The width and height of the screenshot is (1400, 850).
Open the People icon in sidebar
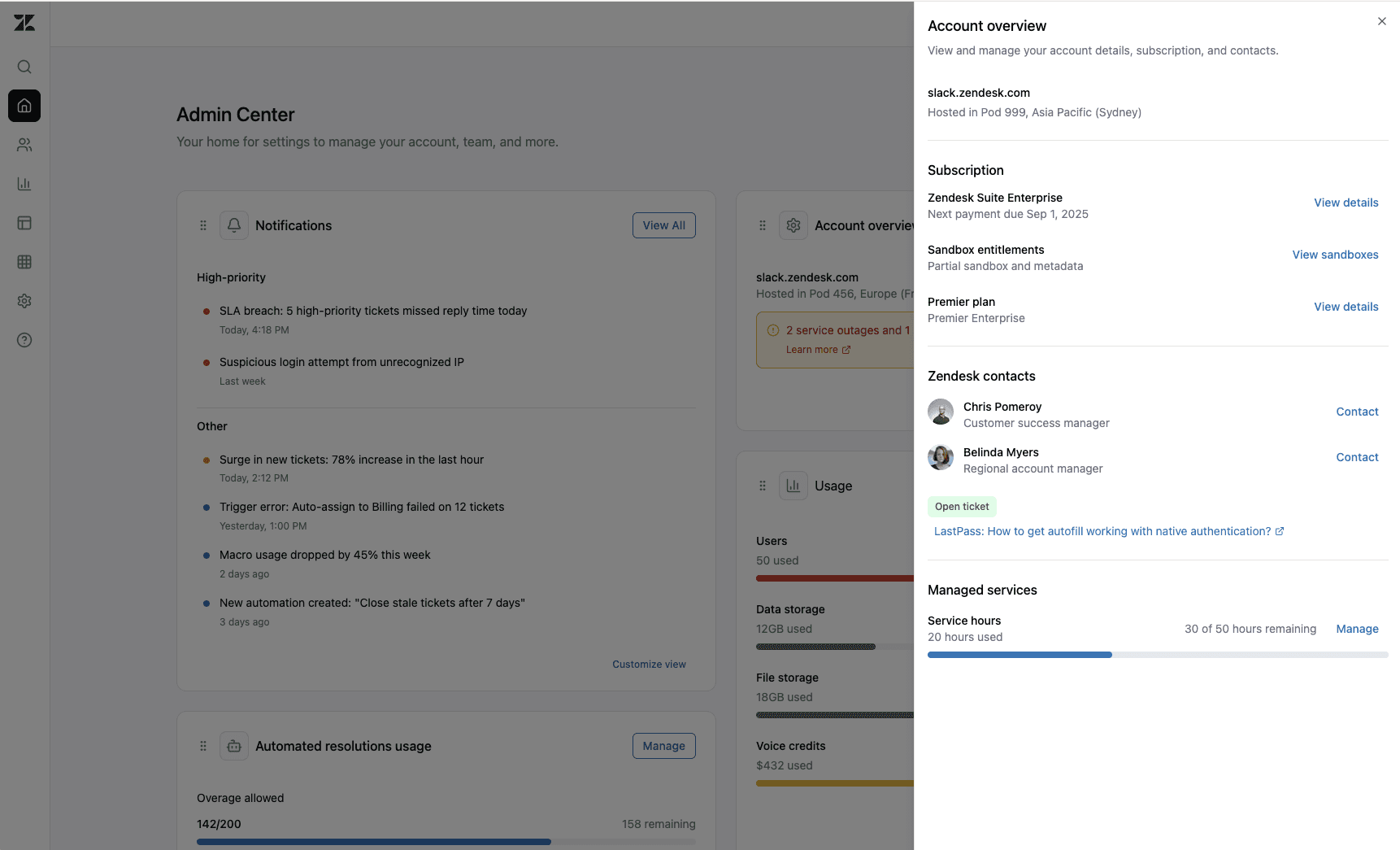point(24,145)
